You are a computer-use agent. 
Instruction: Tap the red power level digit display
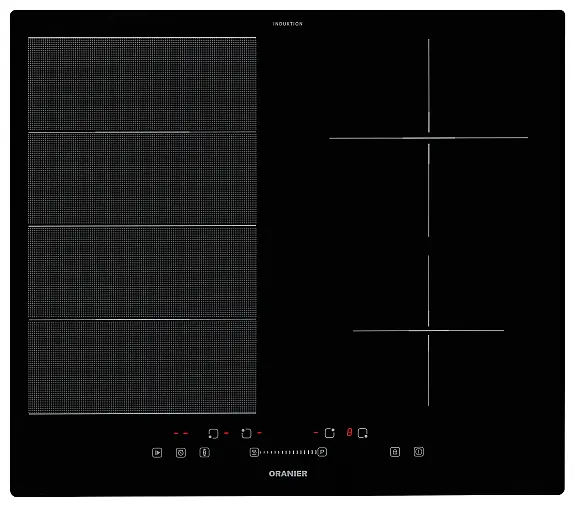pyautogui.click(x=349, y=433)
